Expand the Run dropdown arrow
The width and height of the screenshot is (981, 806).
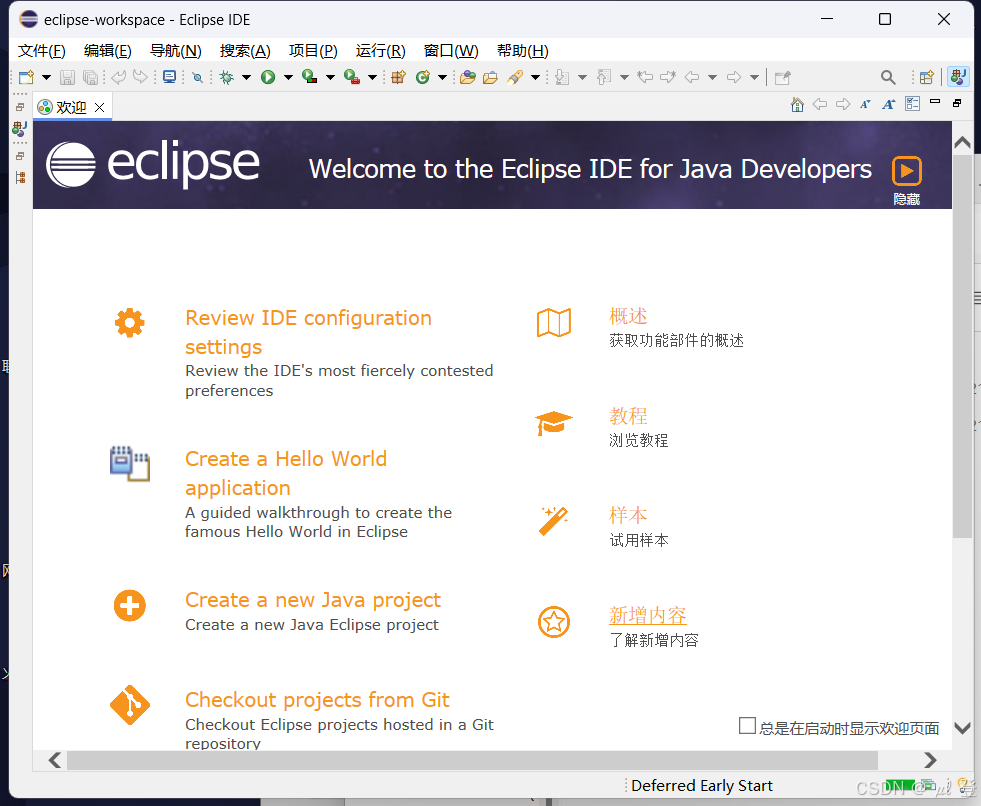[288, 78]
